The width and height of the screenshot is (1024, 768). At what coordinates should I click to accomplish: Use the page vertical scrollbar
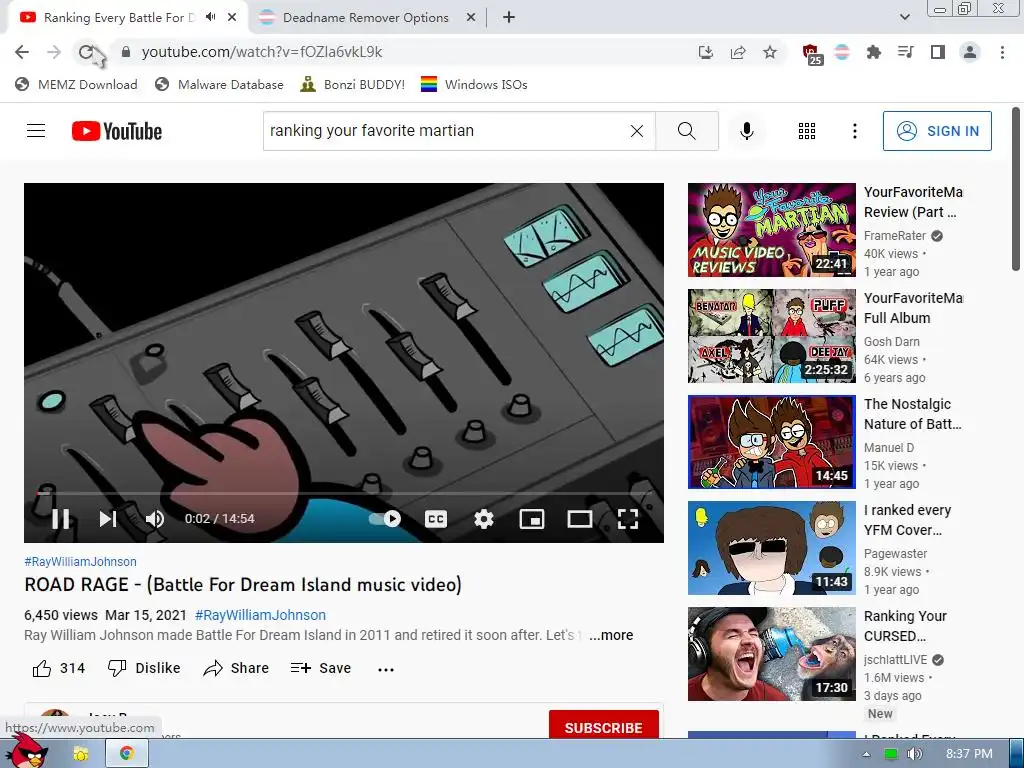click(x=1016, y=189)
